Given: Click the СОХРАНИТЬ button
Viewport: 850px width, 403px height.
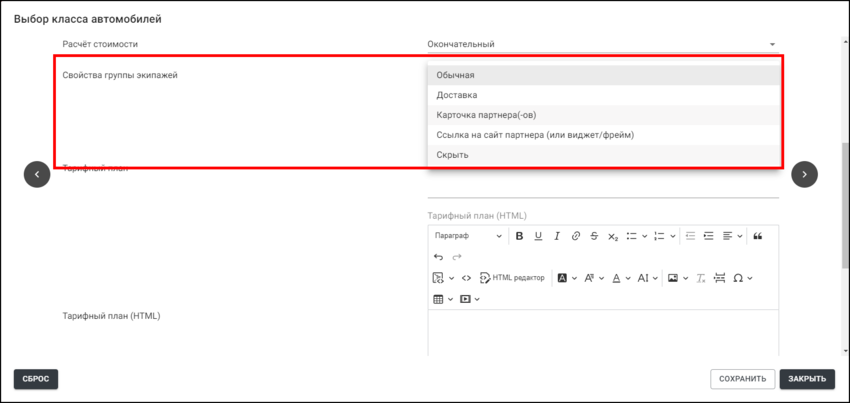Looking at the screenshot, I should click(742, 379).
